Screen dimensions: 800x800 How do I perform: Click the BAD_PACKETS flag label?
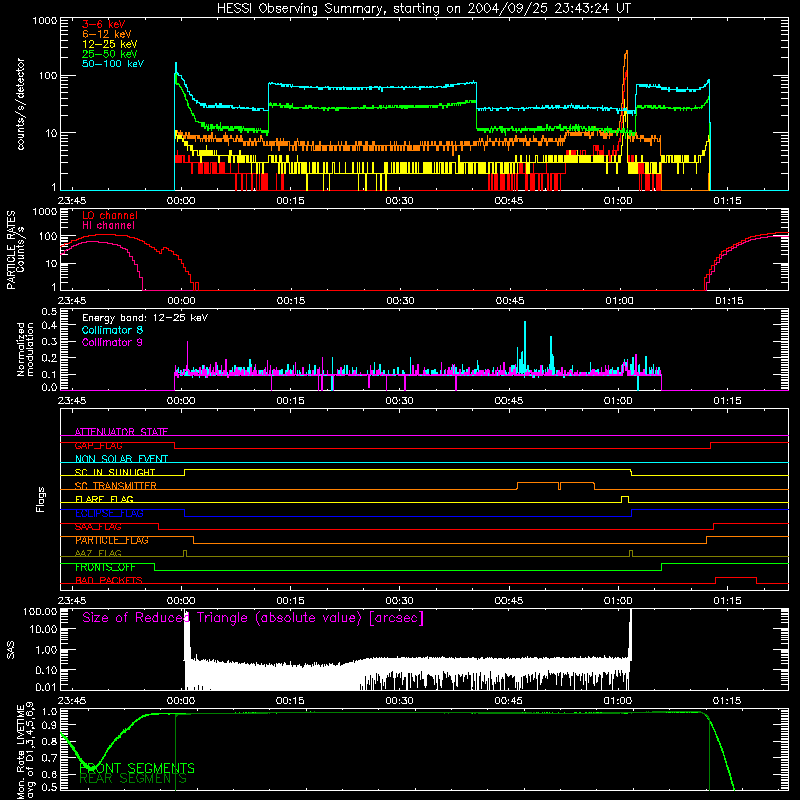click(109, 581)
